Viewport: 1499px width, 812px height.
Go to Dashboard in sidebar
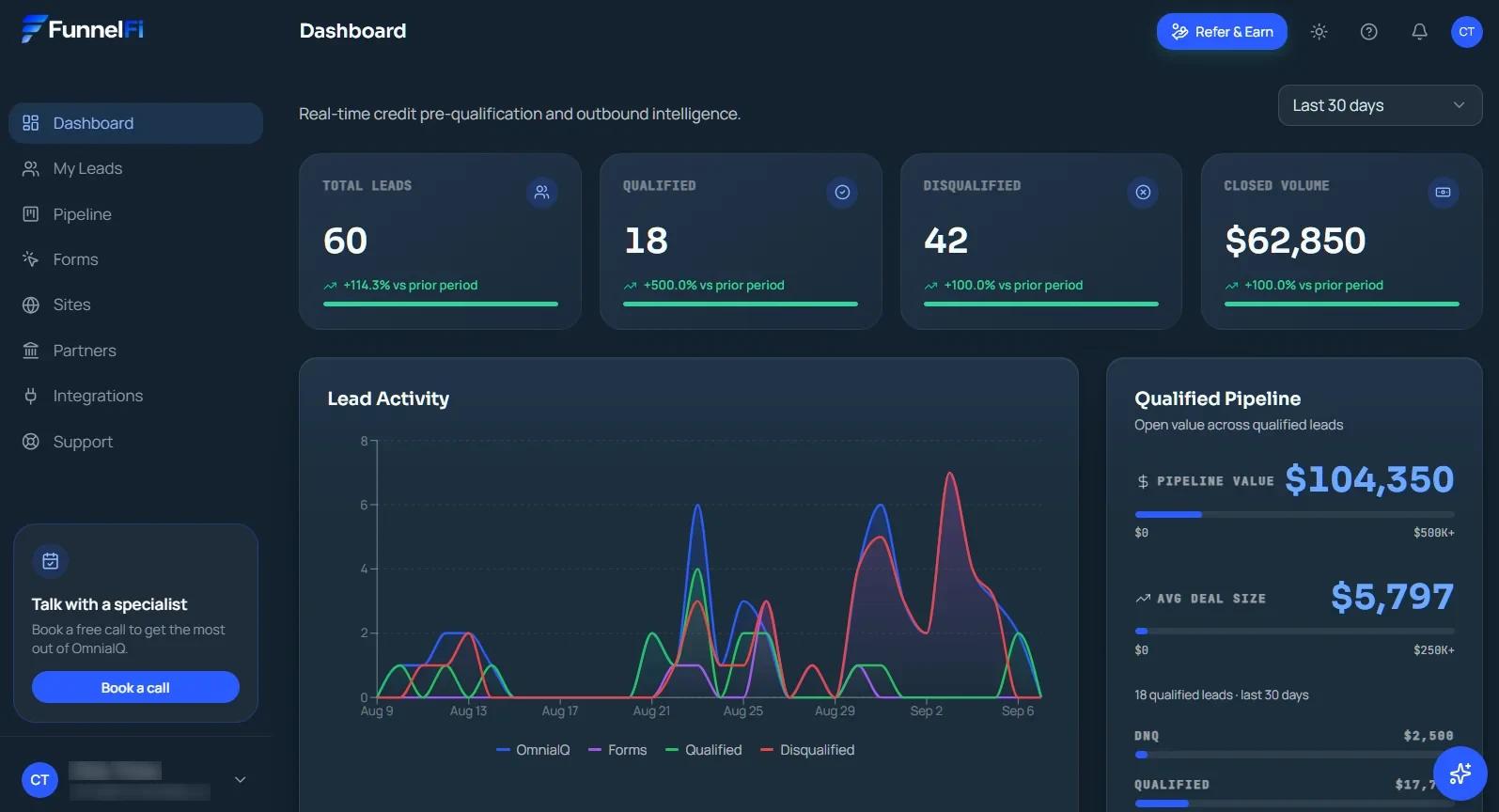pos(136,123)
